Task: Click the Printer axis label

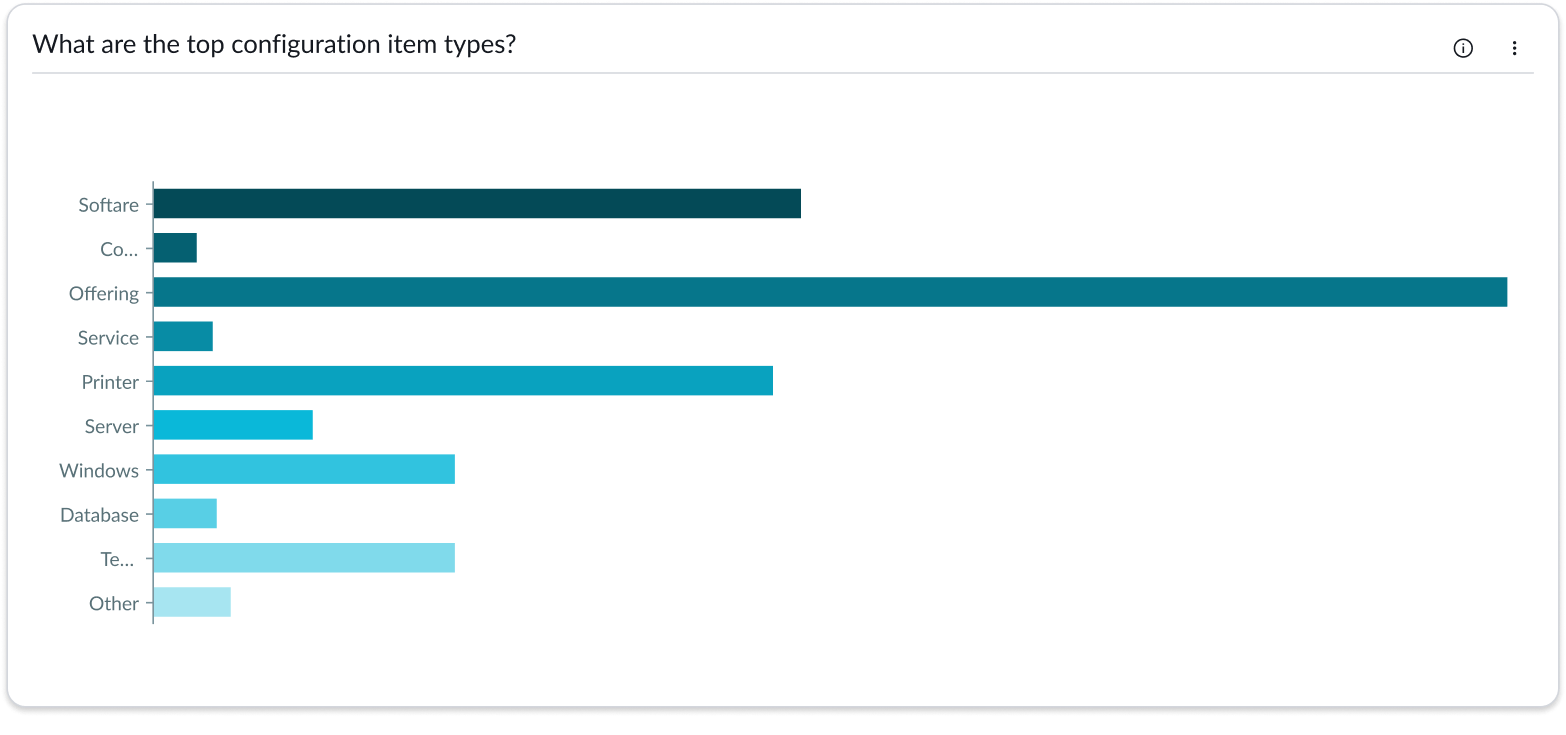Action: [113, 381]
